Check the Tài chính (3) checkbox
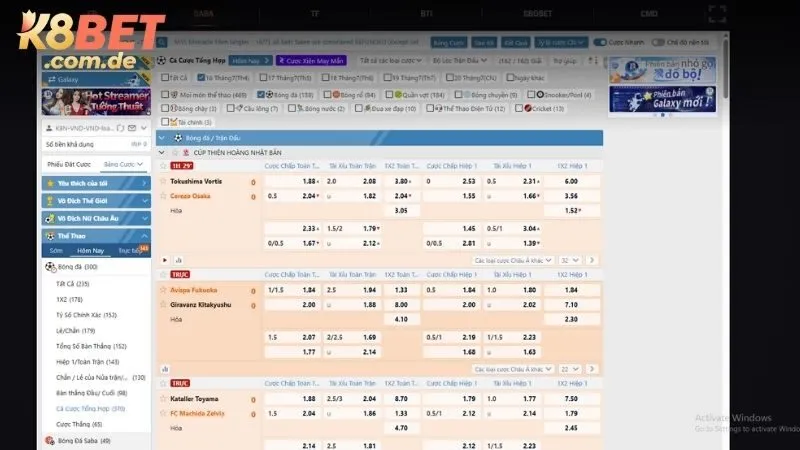800x450 pixels. [x=165, y=122]
